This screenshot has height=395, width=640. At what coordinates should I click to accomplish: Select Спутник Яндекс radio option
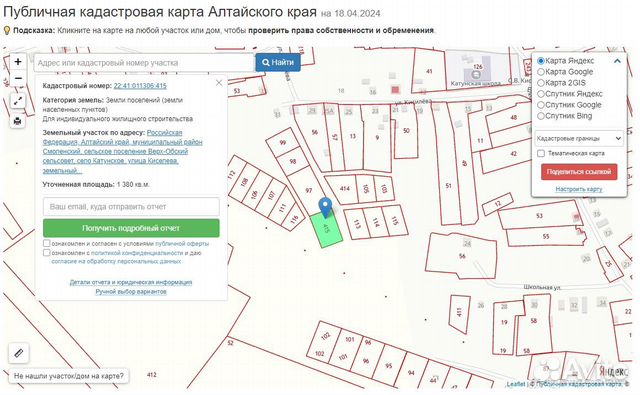(541, 94)
